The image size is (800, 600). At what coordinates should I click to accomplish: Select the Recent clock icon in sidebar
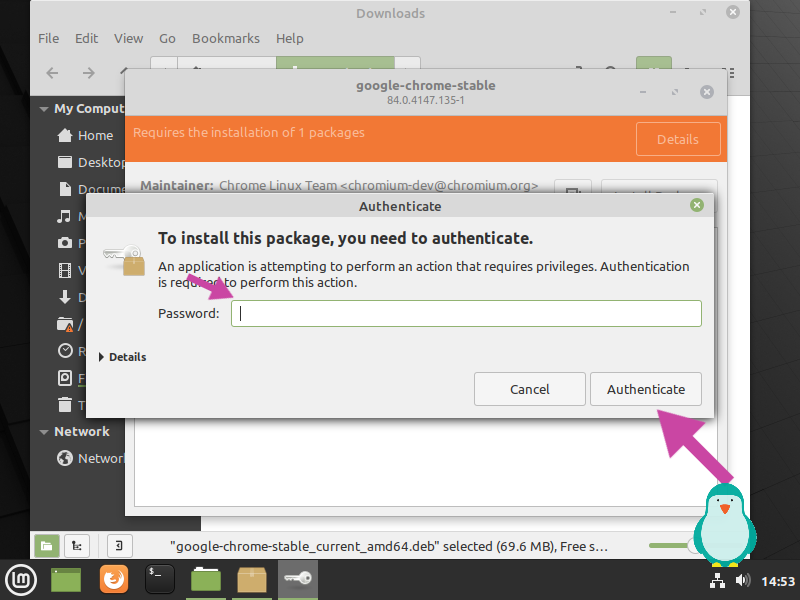(x=65, y=351)
